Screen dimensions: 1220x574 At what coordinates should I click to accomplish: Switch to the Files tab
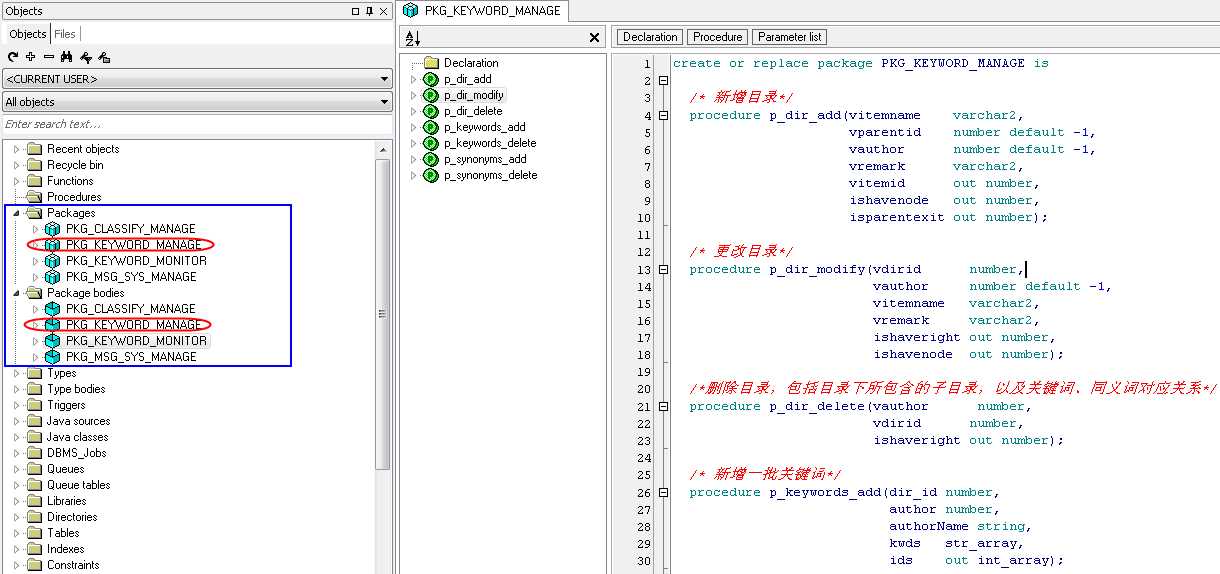click(x=64, y=34)
